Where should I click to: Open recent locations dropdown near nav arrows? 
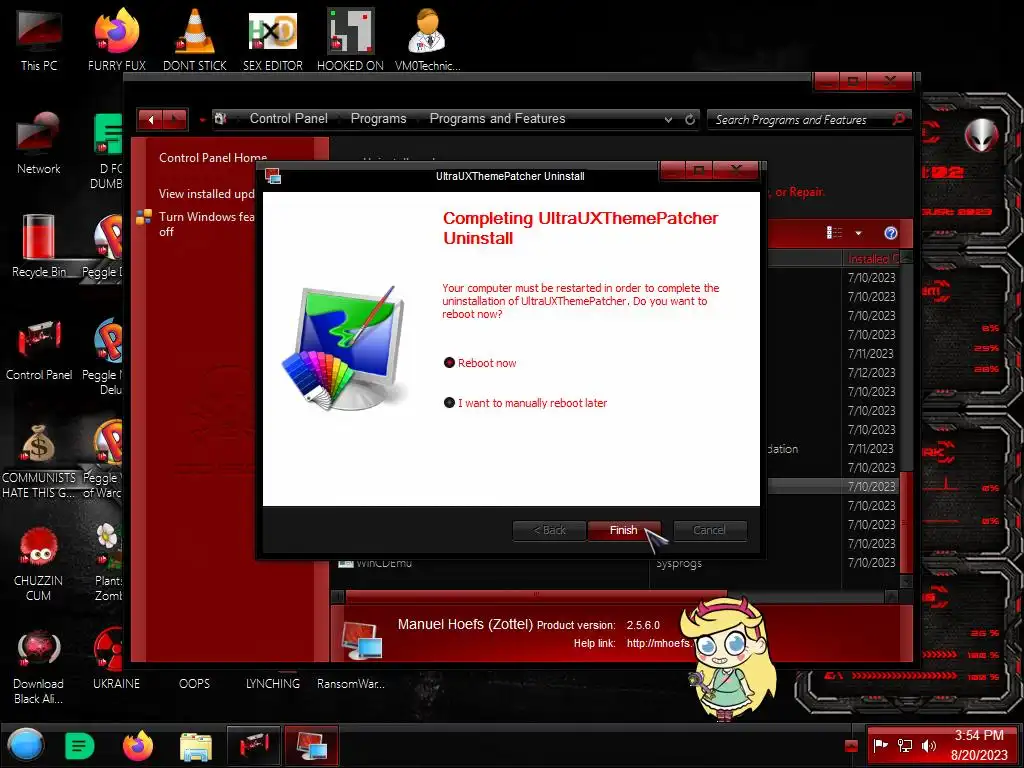202,120
